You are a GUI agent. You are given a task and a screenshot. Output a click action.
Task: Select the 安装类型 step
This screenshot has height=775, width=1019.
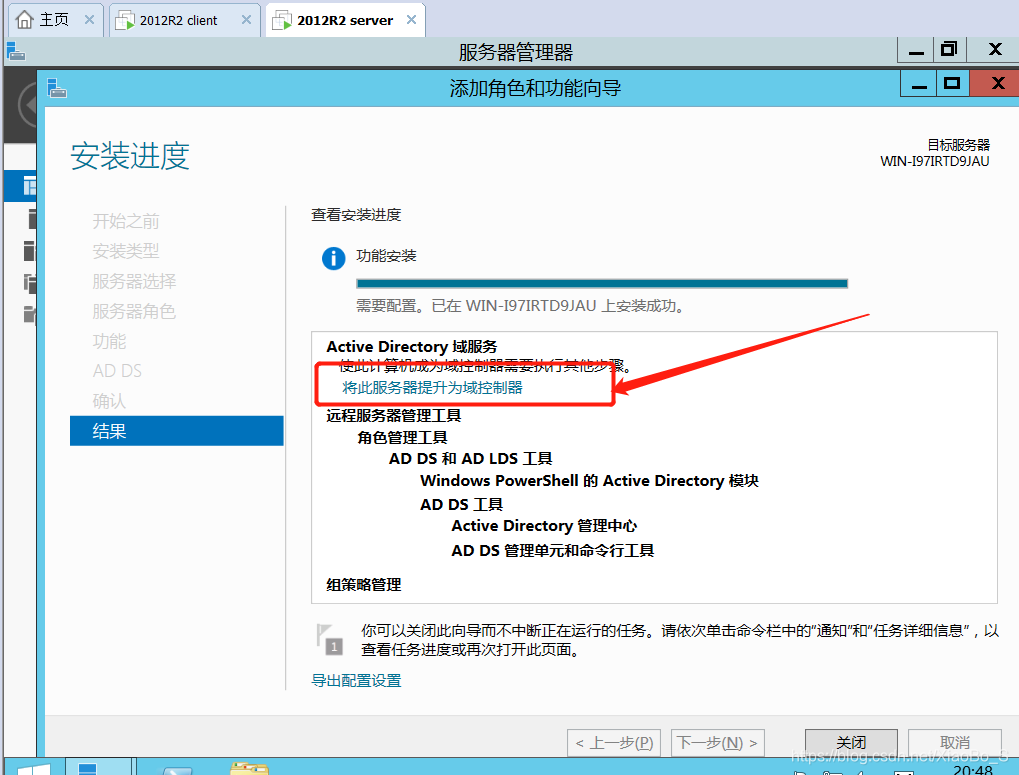click(125, 251)
